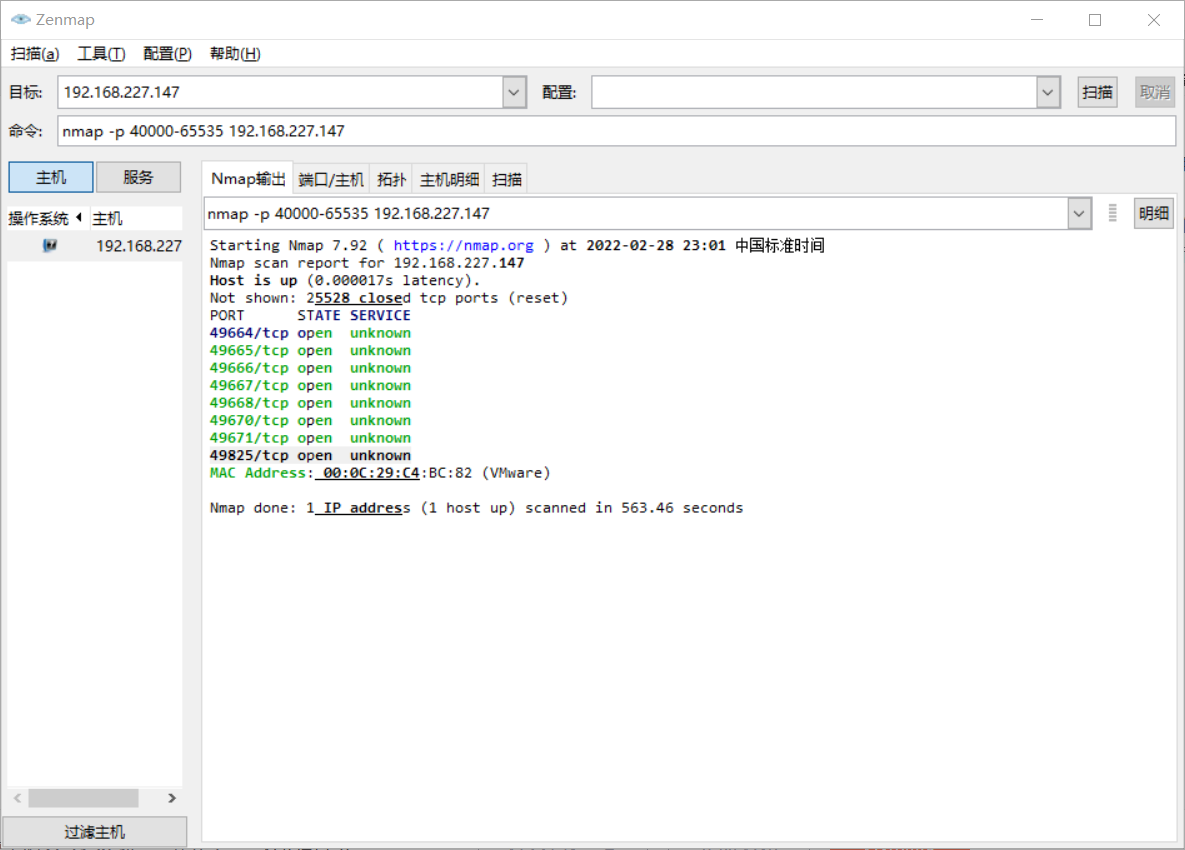Open the target address history dropdown

tap(513, 91)
